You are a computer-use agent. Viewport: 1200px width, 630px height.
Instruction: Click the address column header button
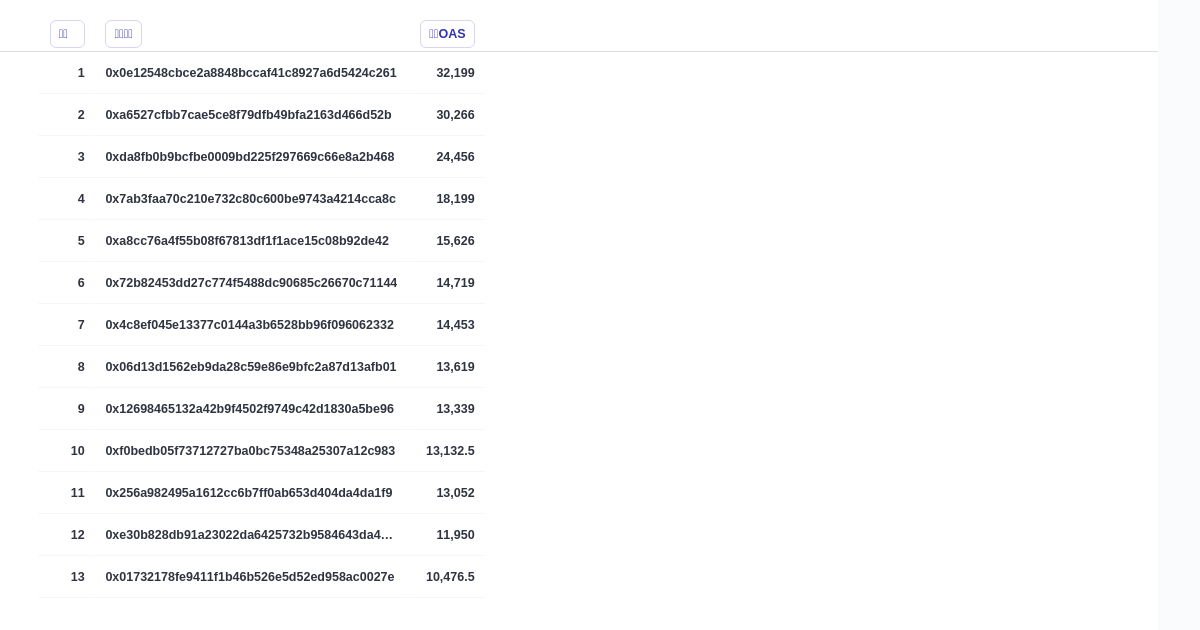(x=123, y=34)
